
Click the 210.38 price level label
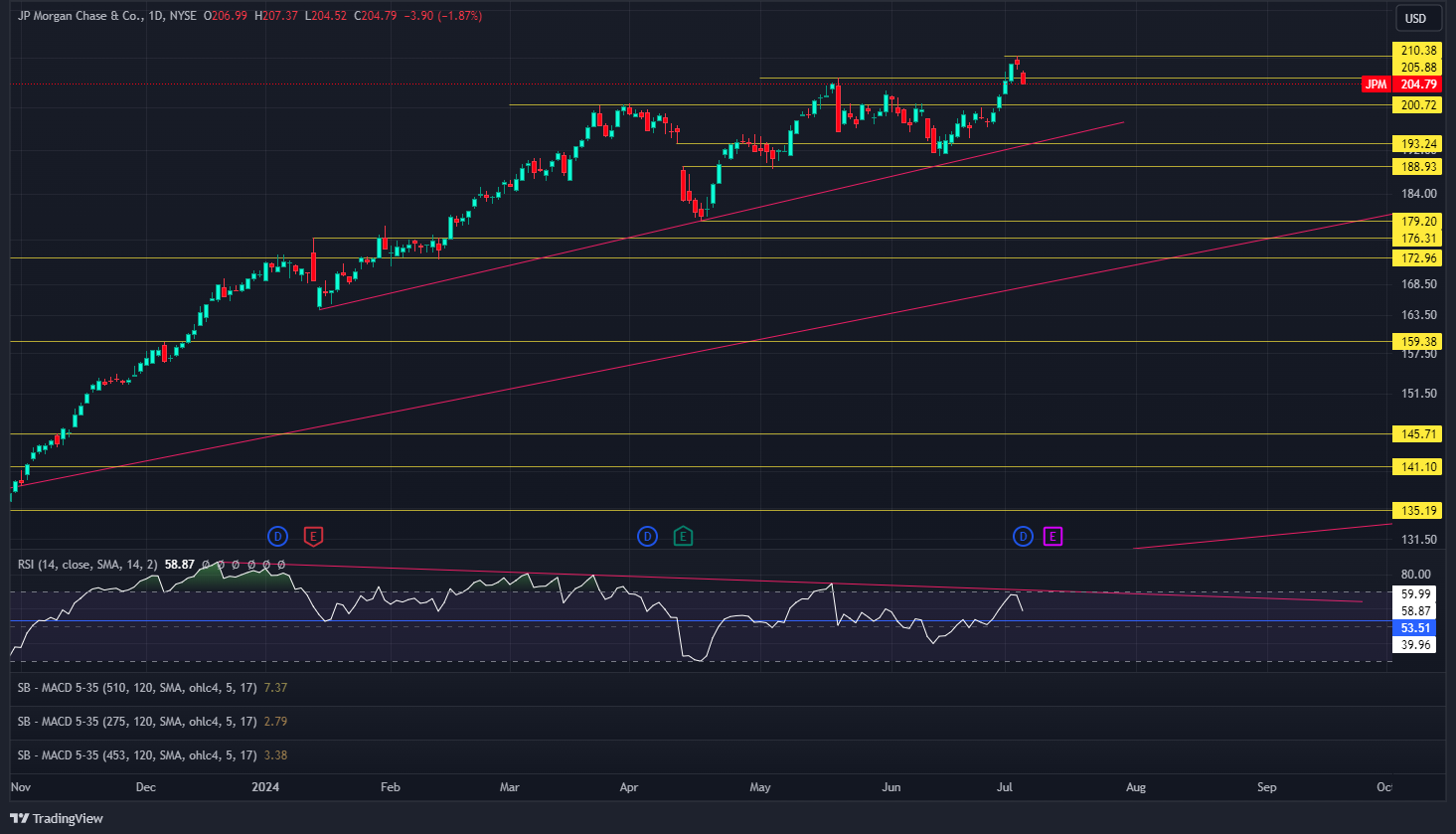click(x=1417, y=50)
